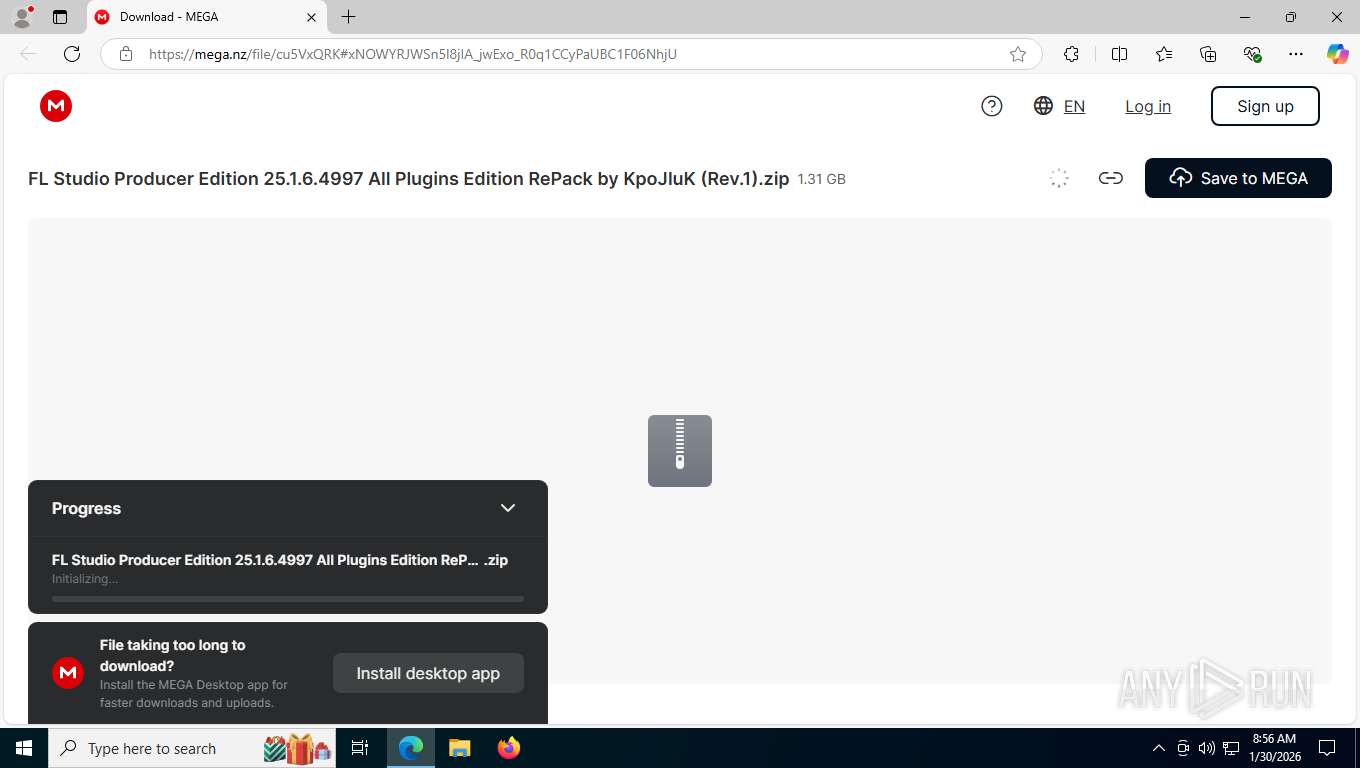This screenshot has height=768, width=1360.
Task: Click the download progress bar
Action: pos(288,599)
